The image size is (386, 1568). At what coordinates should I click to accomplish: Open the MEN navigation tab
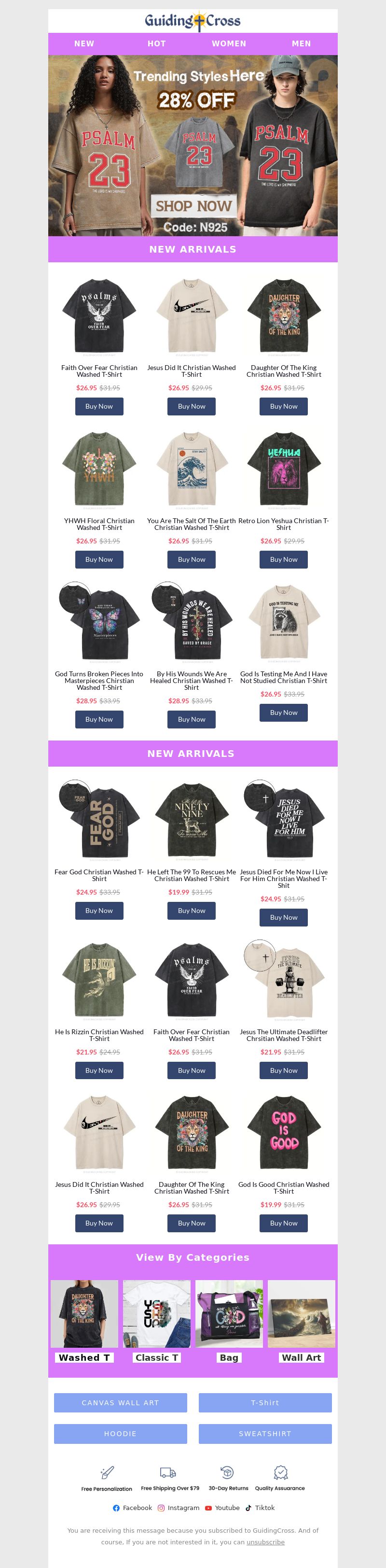click(302, 44)
